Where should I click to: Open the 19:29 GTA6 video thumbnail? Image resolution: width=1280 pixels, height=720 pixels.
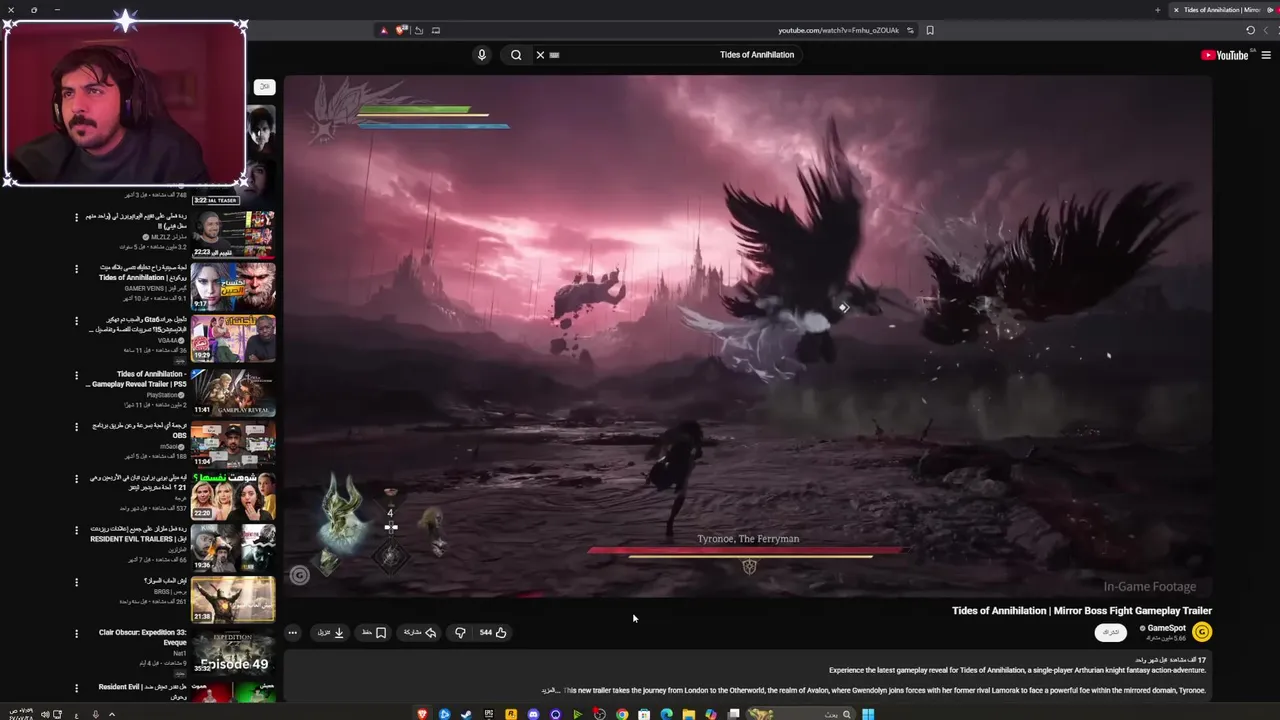[233, 338]
